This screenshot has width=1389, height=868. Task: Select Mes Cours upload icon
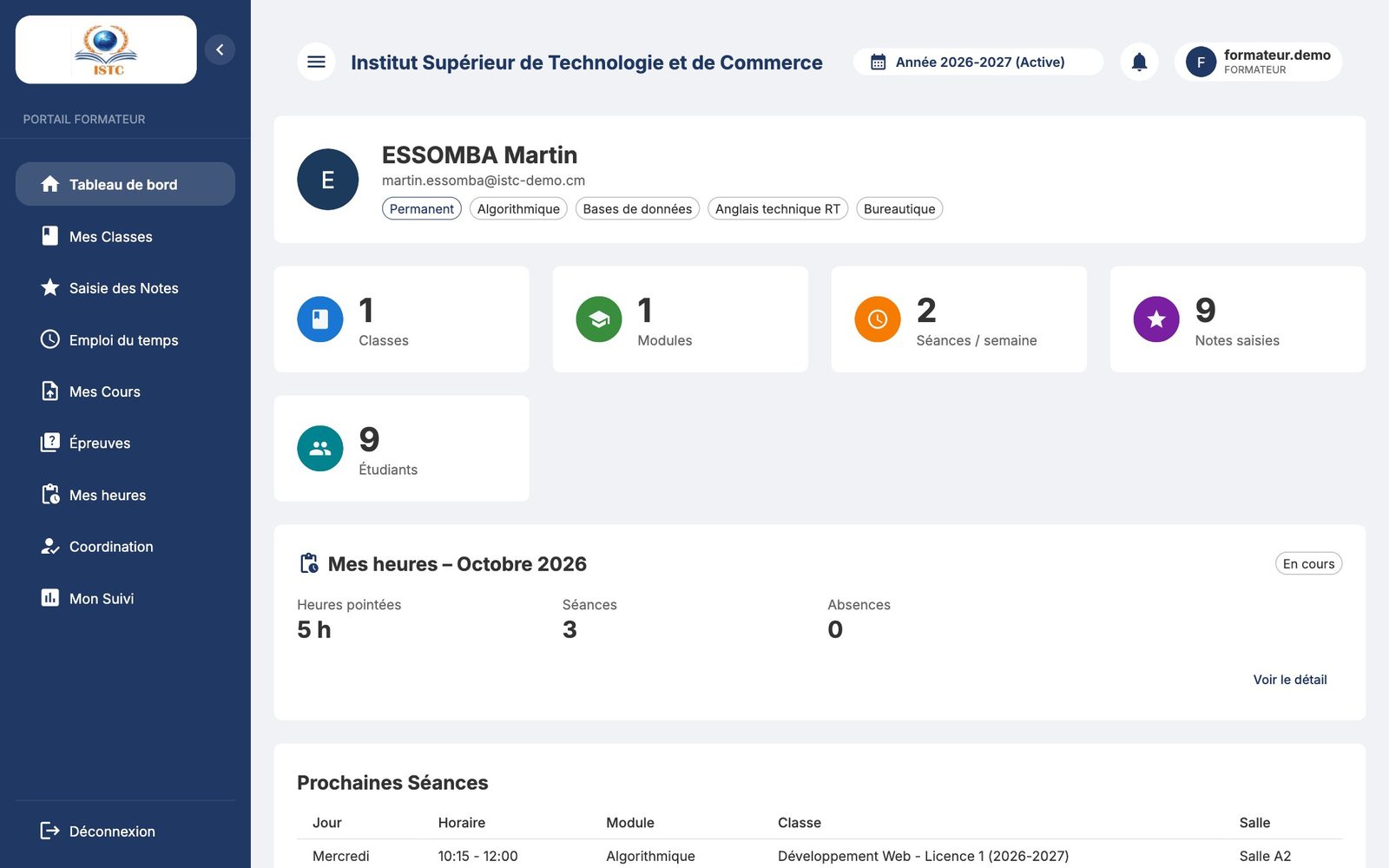pyautogui.click(x=50, y=391)
